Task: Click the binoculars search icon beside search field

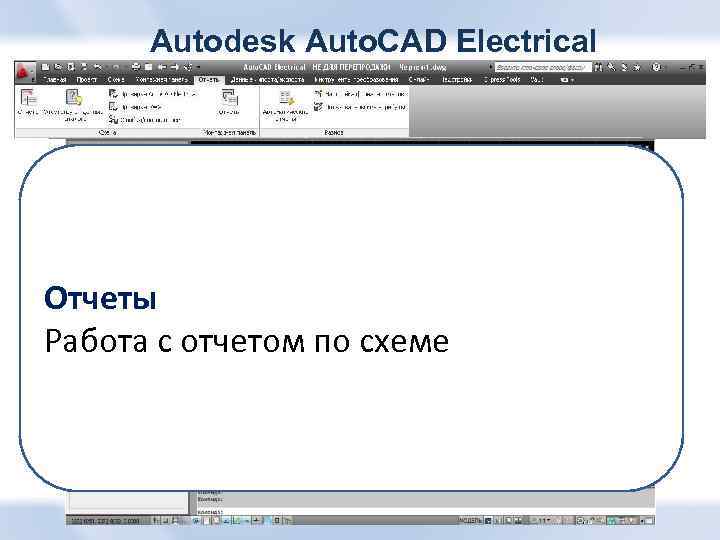Action: [x=598, y=67]
